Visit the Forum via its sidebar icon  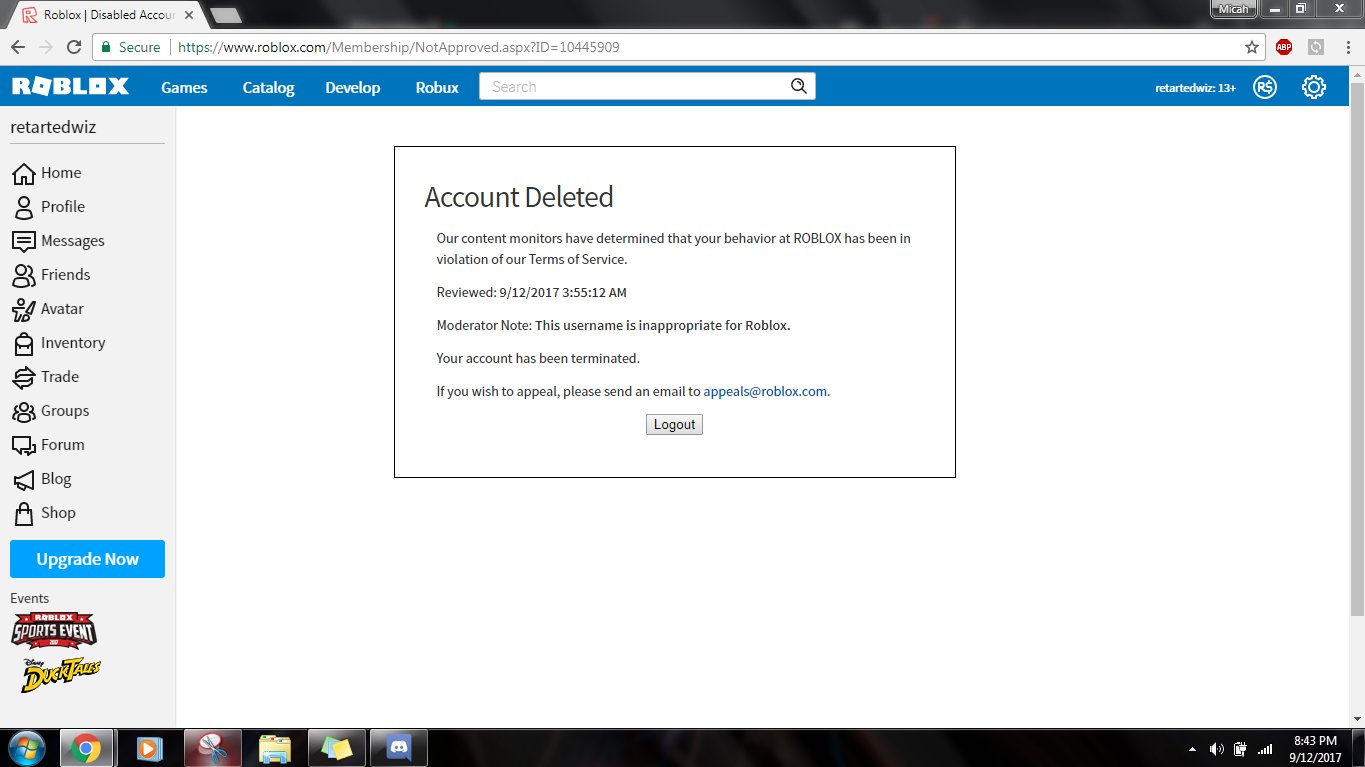[x=24, y=445]
